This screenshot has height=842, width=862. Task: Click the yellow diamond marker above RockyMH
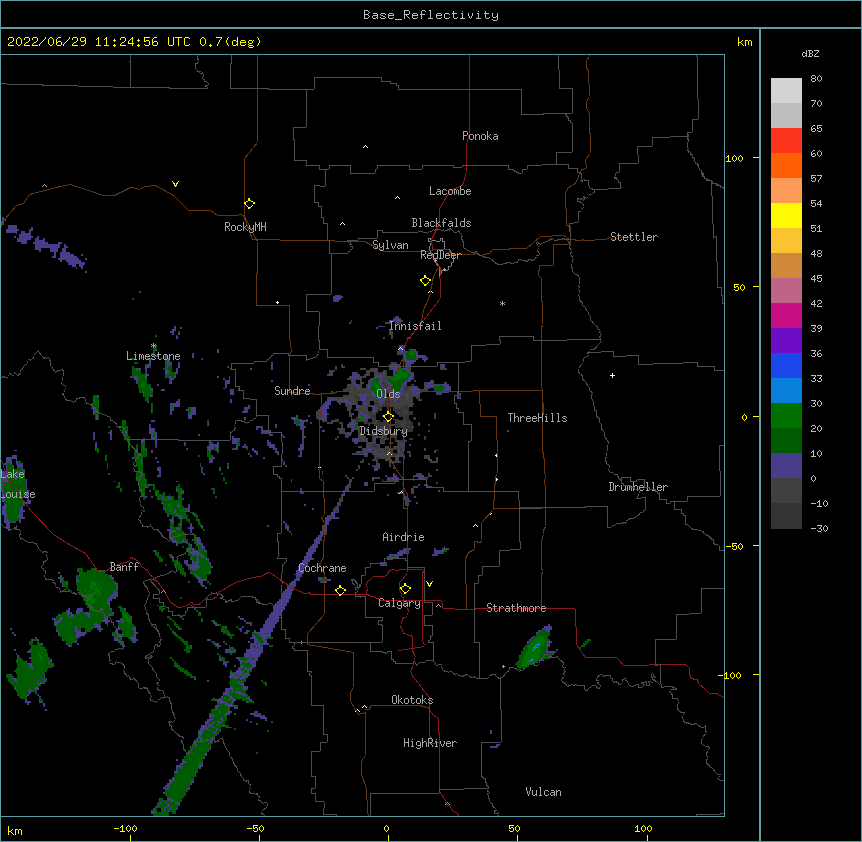point(250,204)
